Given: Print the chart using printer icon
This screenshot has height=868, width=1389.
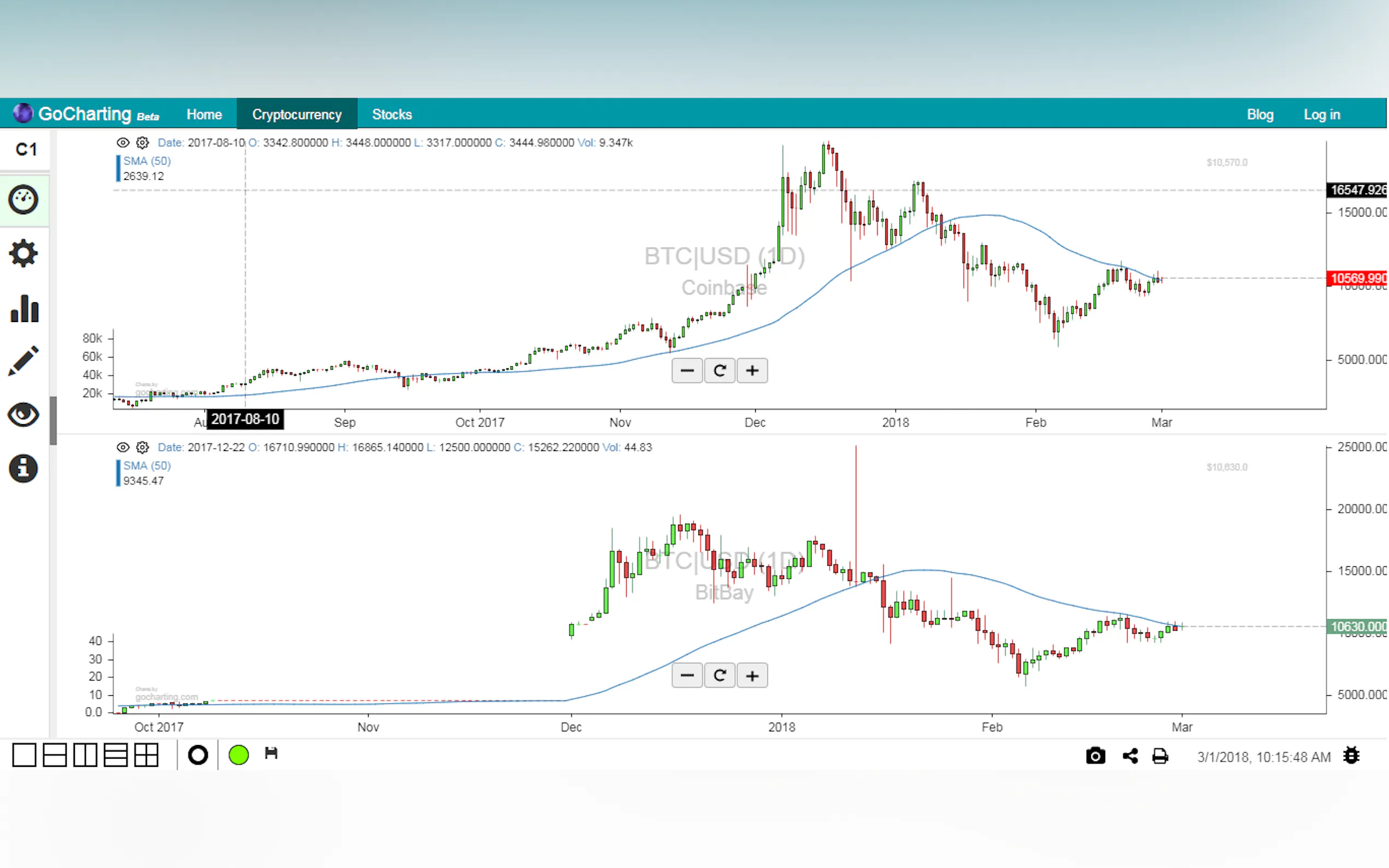Looking at the screenshot, I should click(1160, 756).
